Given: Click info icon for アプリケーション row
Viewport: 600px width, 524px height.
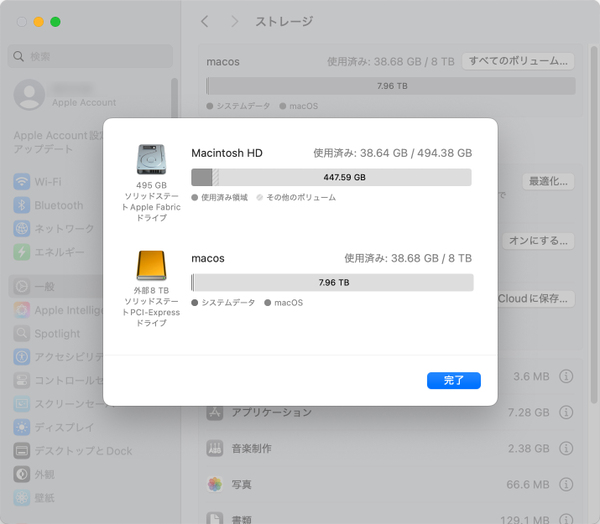Looking at the screenshot, I should pos(566,413).
